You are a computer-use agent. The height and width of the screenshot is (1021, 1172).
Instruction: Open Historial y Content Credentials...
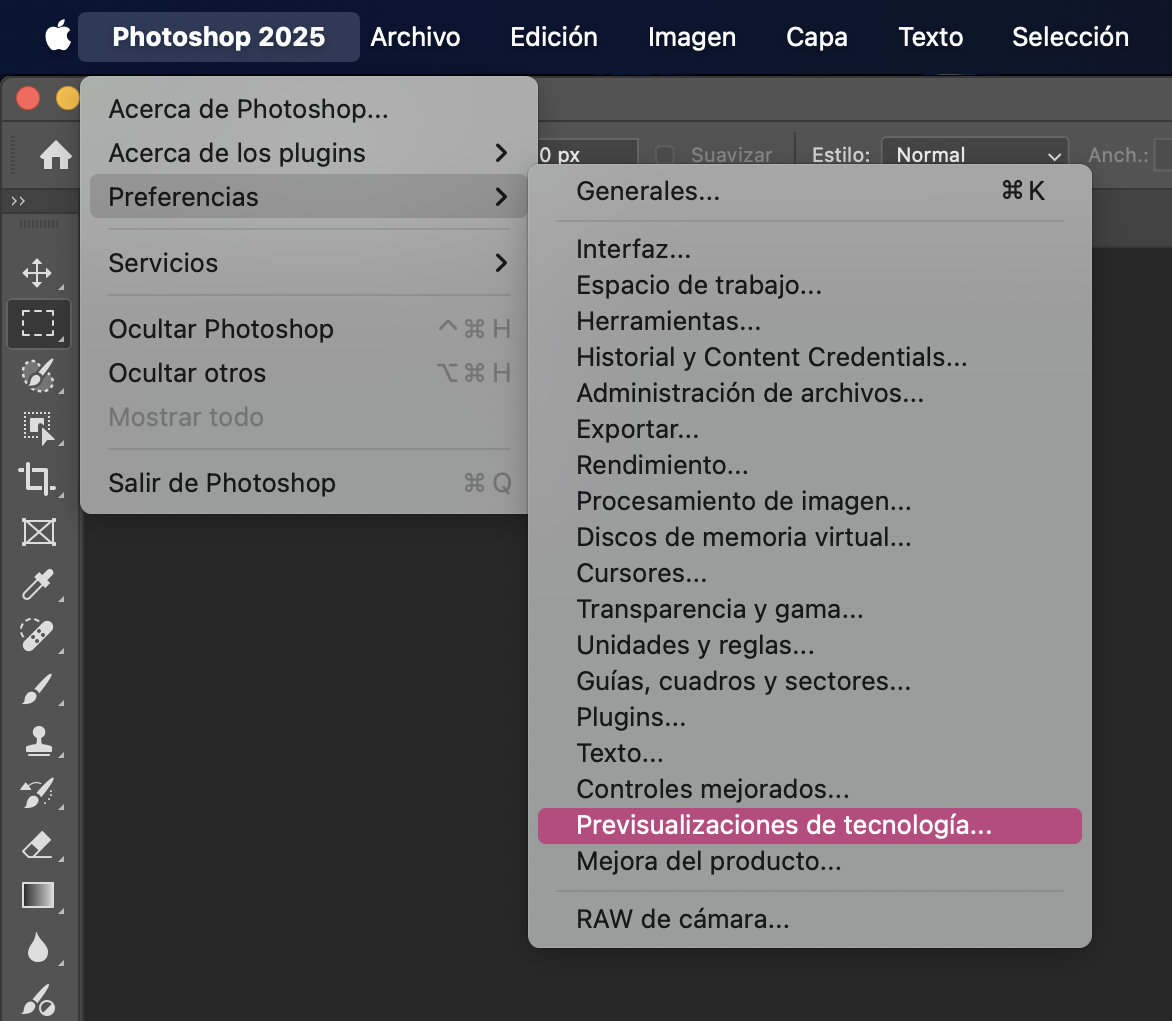pos(809,357)
